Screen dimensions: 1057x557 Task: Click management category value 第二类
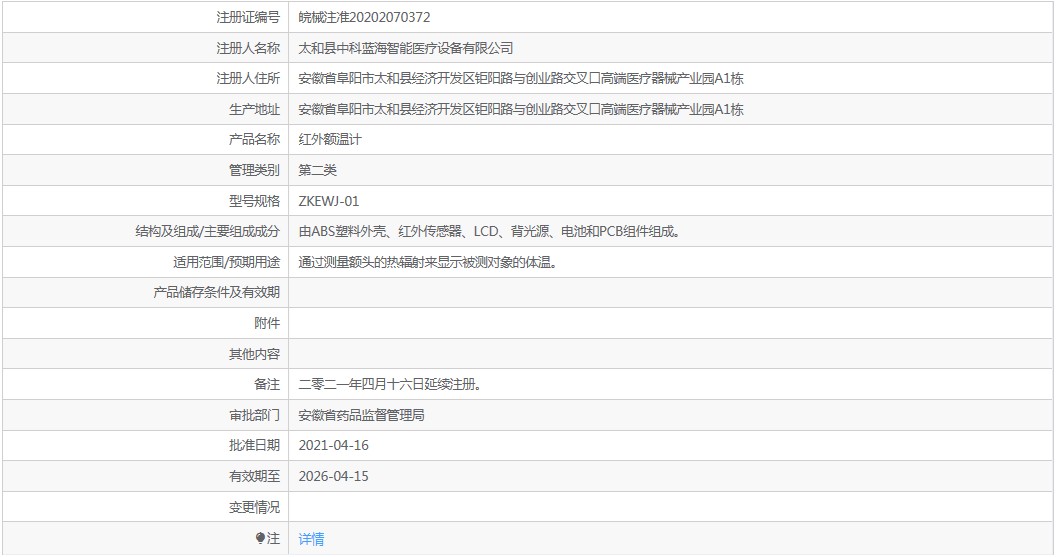point(318,171)
